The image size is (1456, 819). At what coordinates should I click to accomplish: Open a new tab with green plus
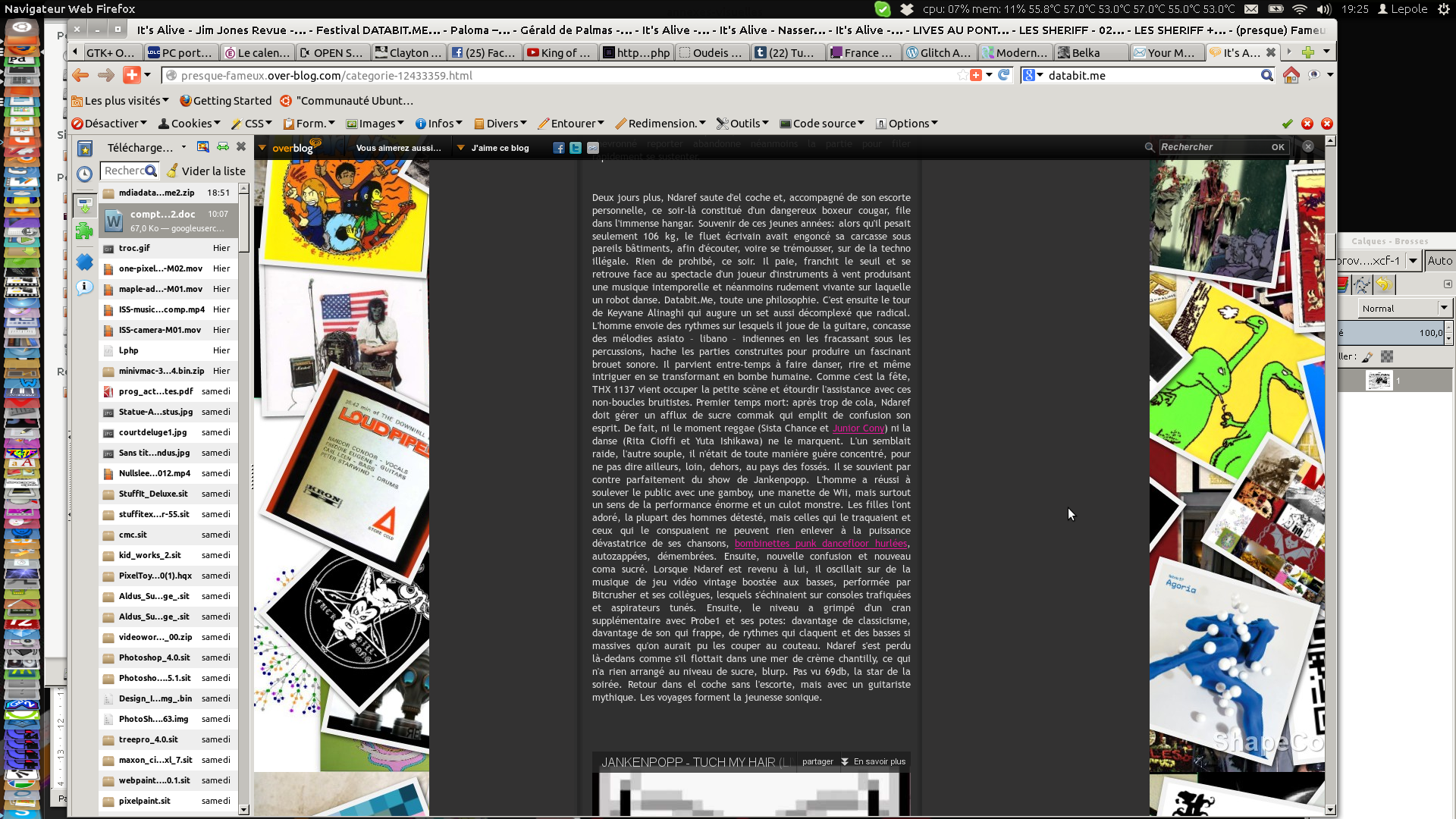pyautogui.click(x=1307, y=52)
